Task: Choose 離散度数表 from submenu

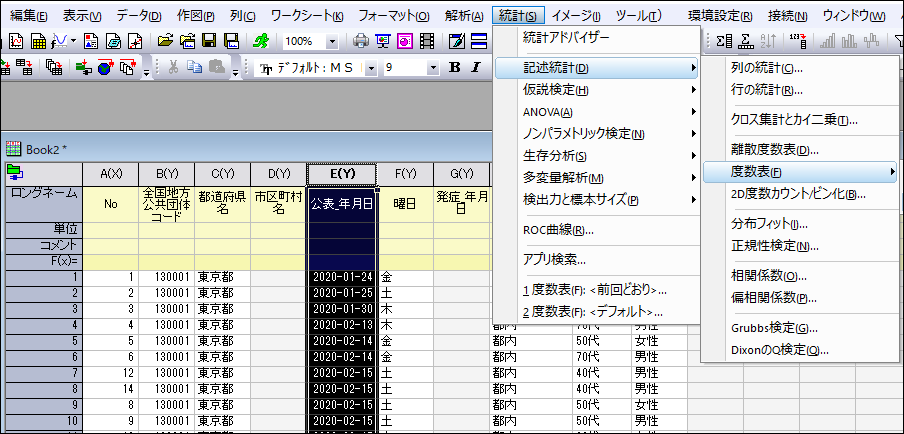Action: pyautogui.click(x=800, y=151)
